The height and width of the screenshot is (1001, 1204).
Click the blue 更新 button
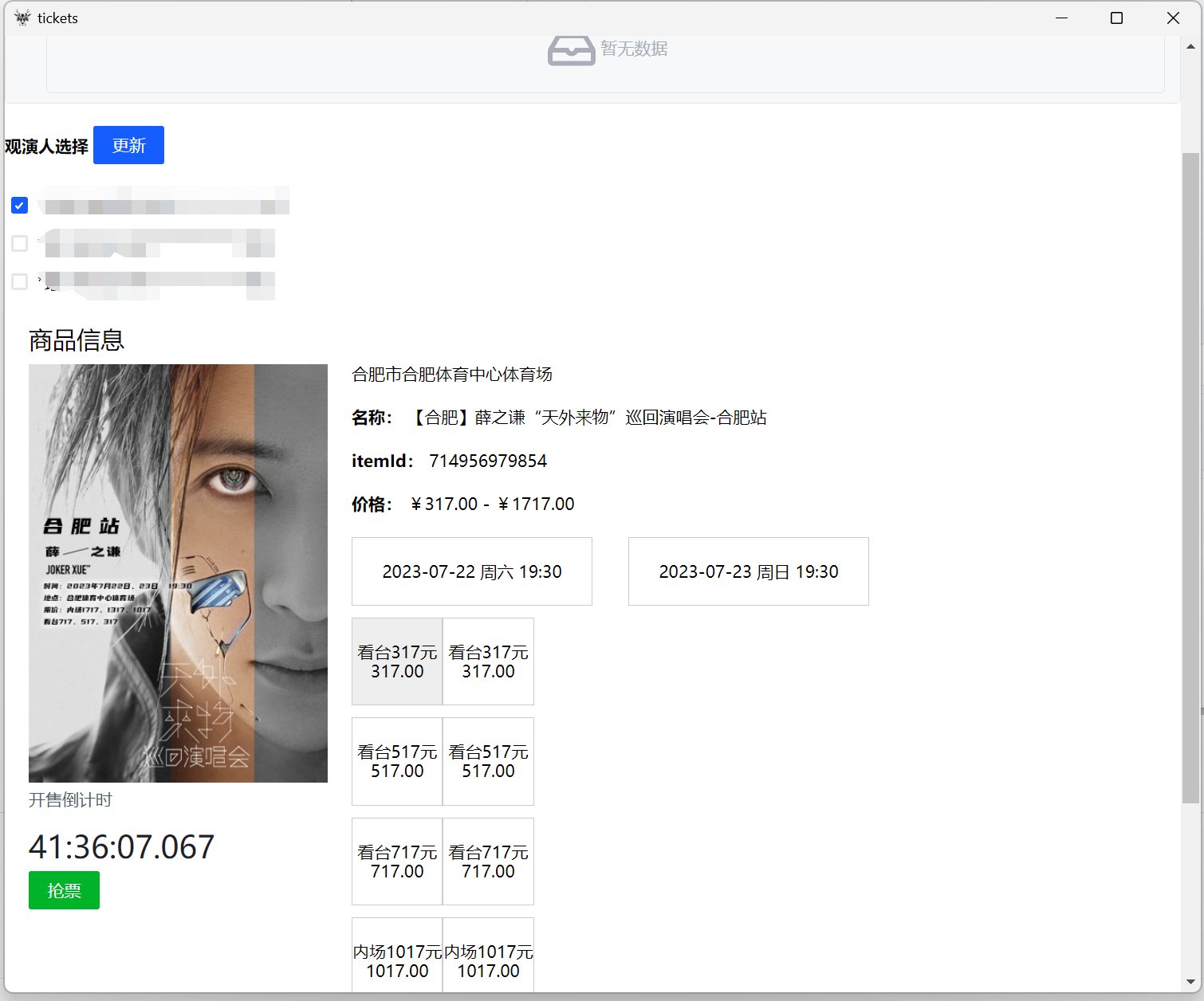(128, 145)
